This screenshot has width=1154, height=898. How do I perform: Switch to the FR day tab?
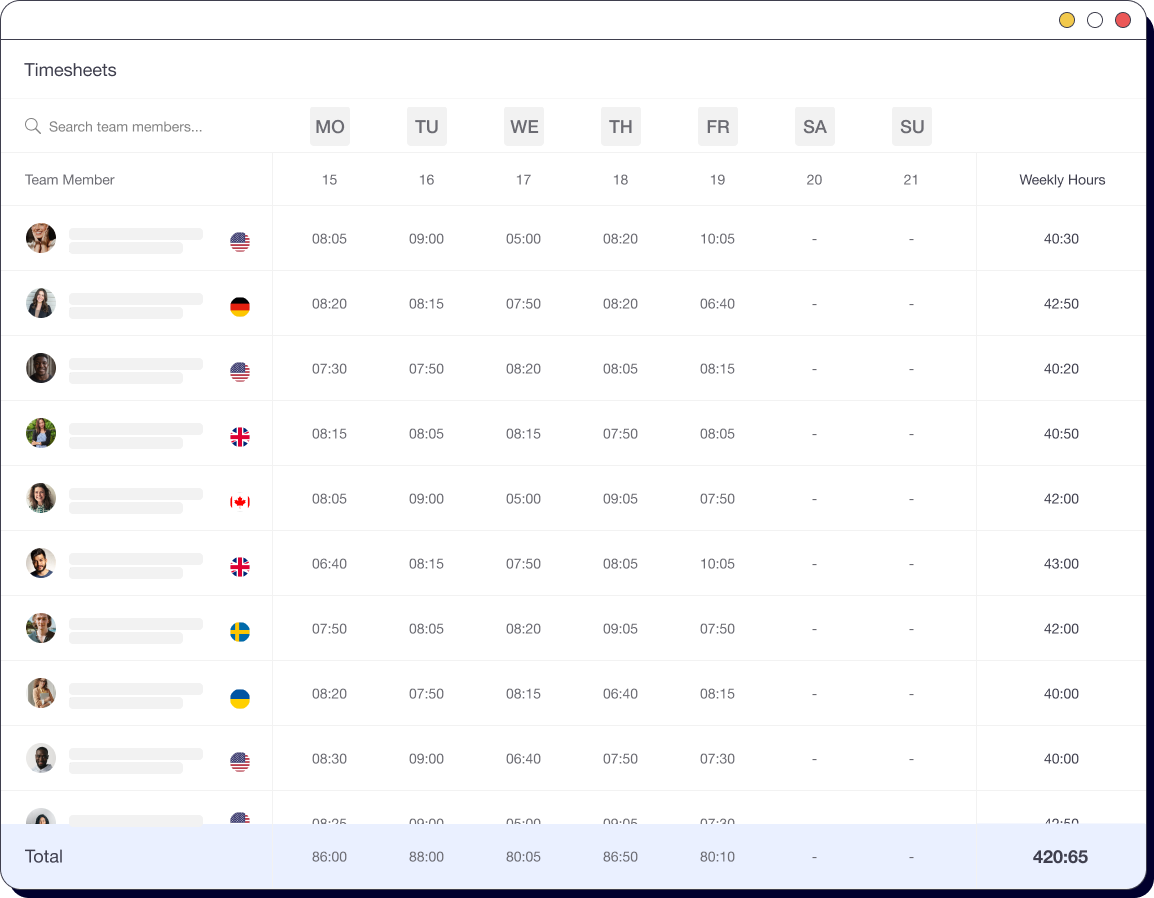coord(718,127)
